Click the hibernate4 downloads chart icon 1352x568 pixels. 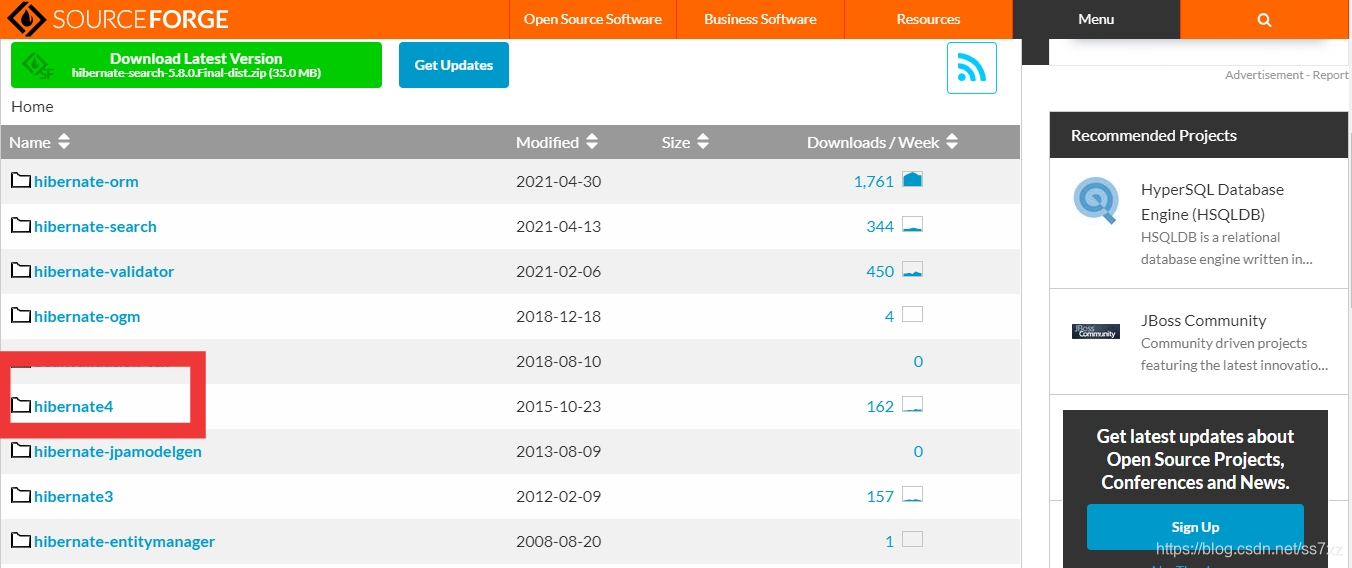tap(912, 405)
